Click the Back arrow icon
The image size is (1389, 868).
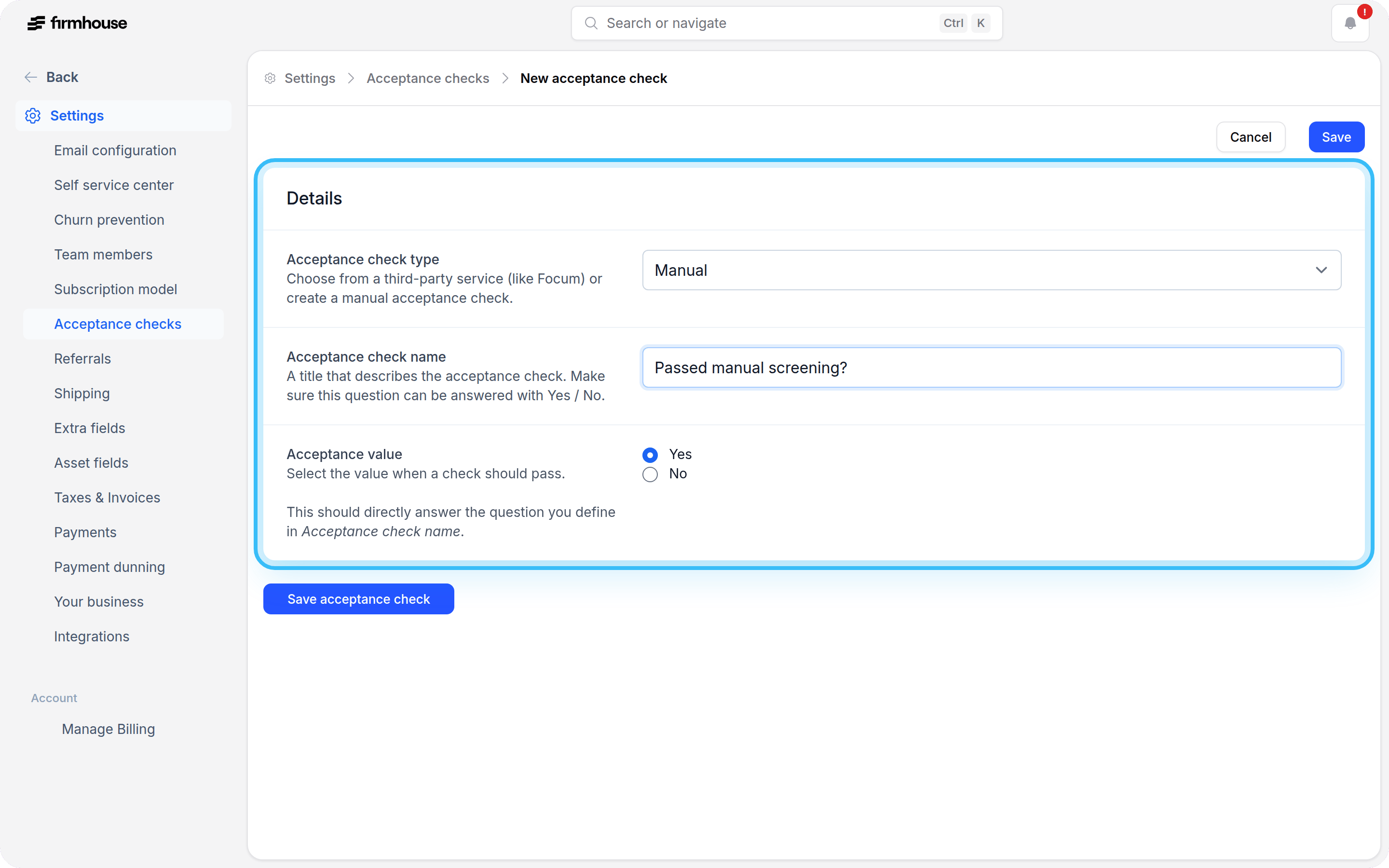pos(31,77)
